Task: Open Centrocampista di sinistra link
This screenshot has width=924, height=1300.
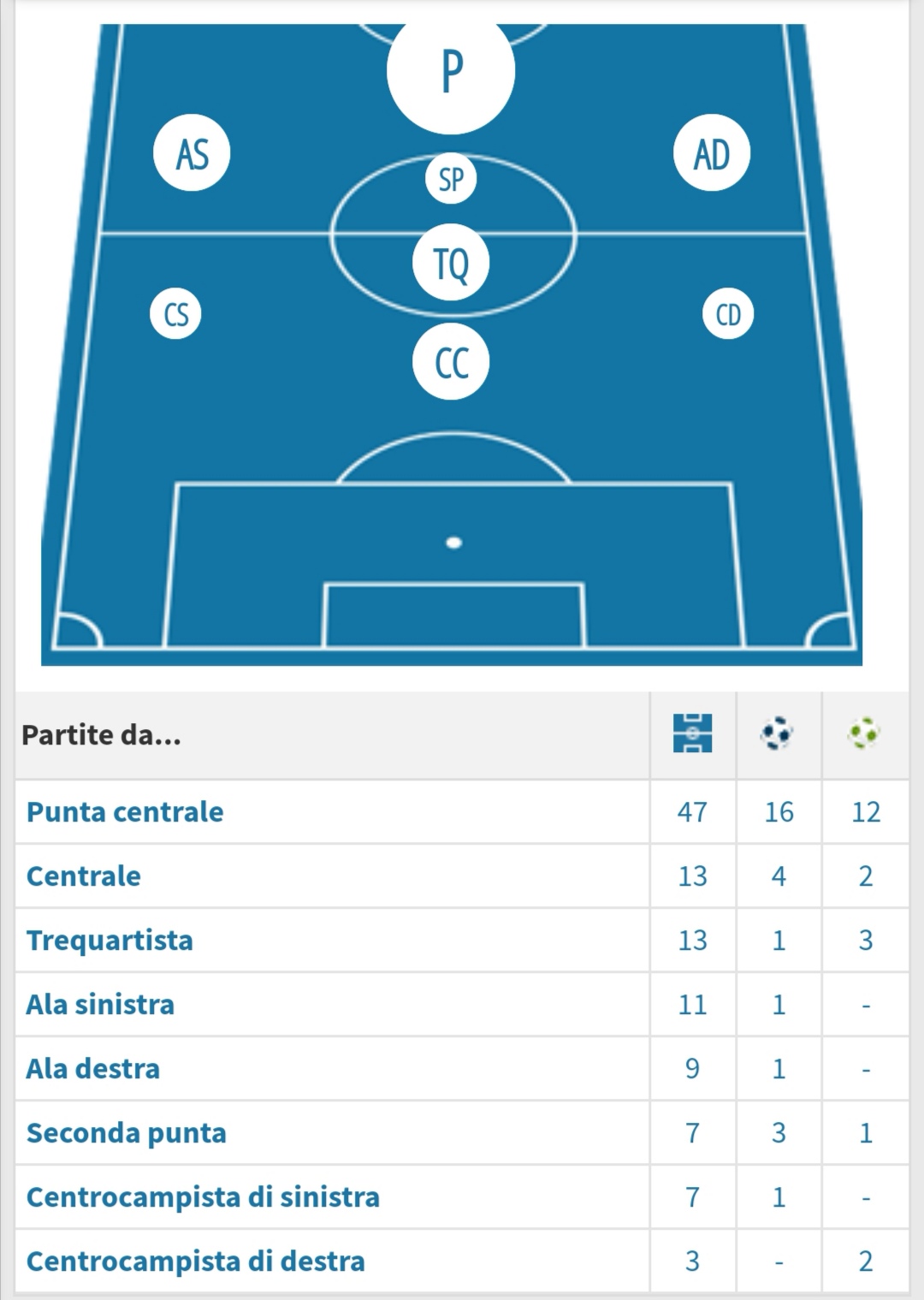Action: pyautogui.click(x=203, y=1196)
